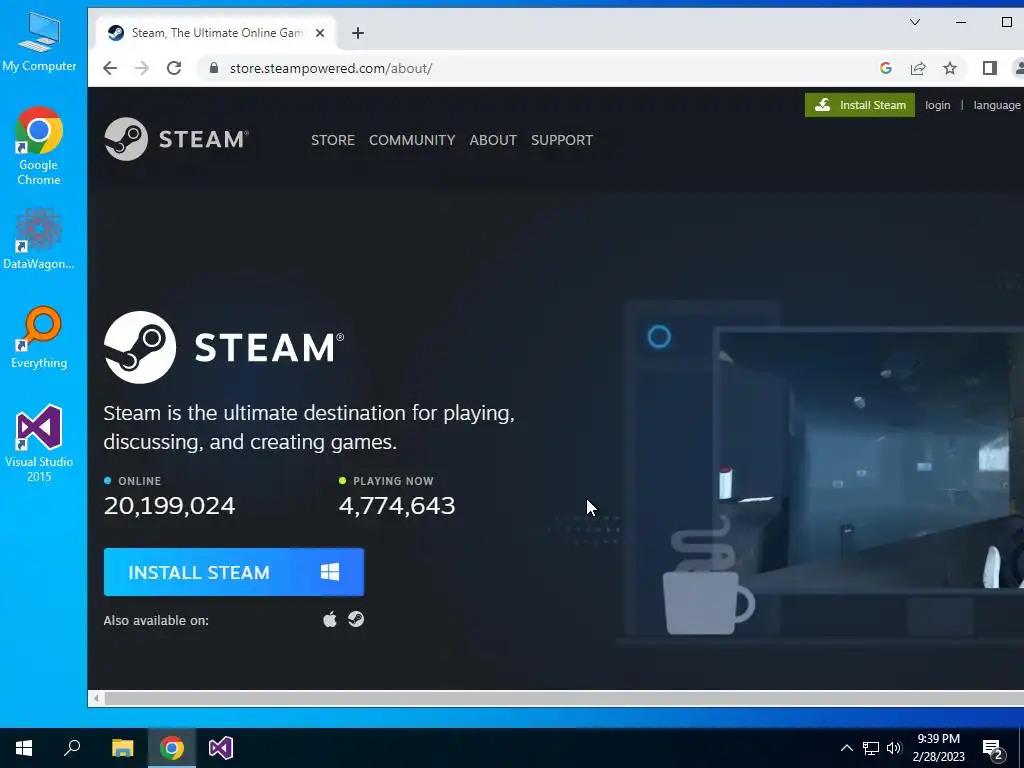Open network status tray icon
Screen dimensions: 1024x768
coord(871,748)
